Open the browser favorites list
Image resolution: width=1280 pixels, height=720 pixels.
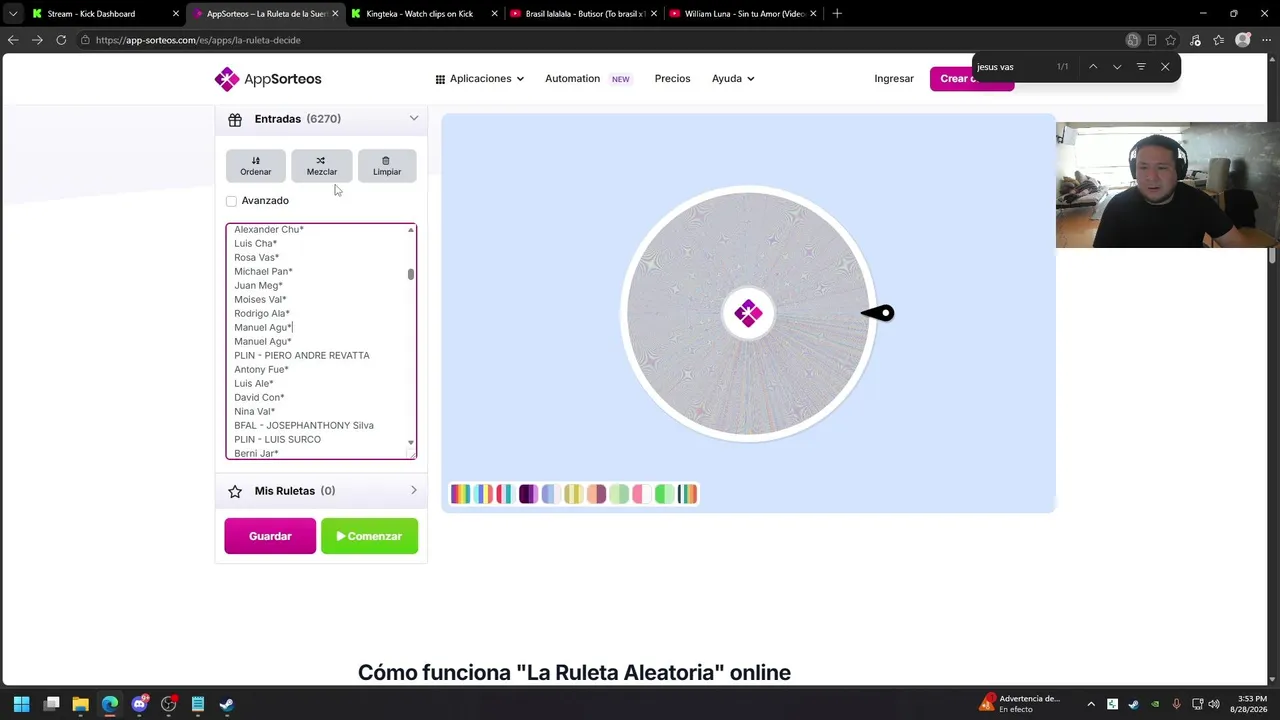[x=1219, y=40]
